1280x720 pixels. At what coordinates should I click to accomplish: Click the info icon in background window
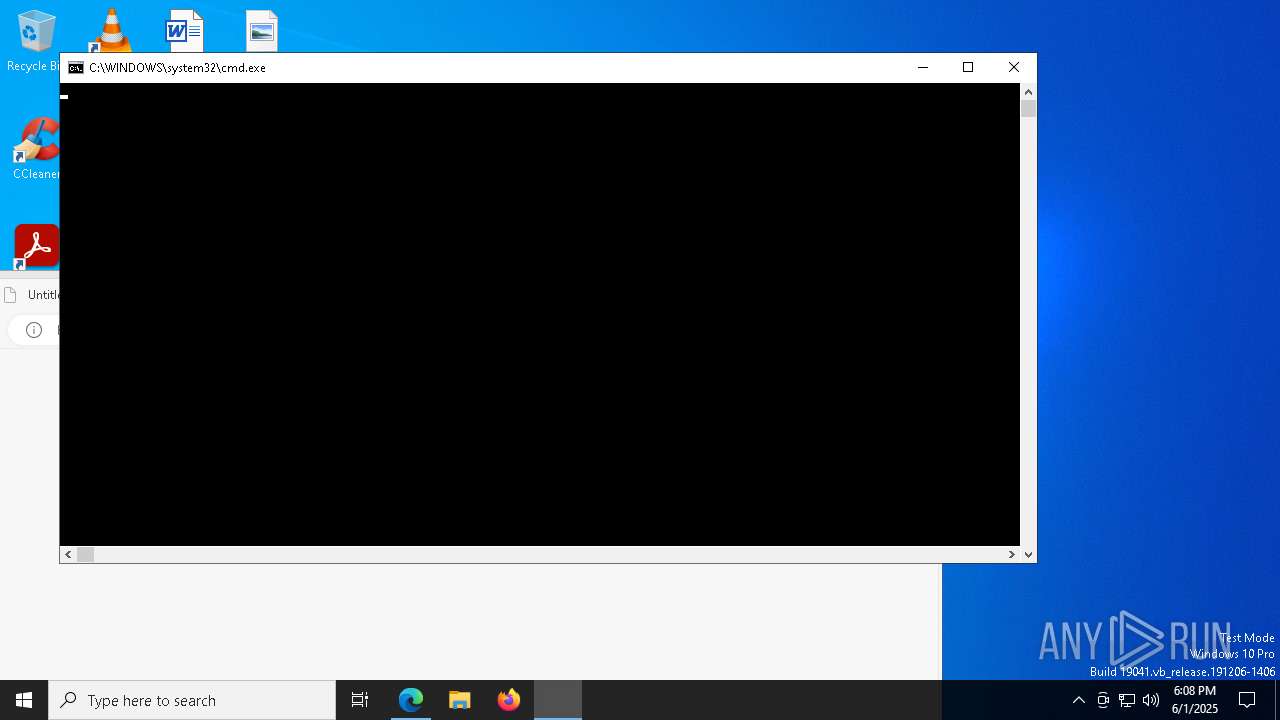[34, 330]
